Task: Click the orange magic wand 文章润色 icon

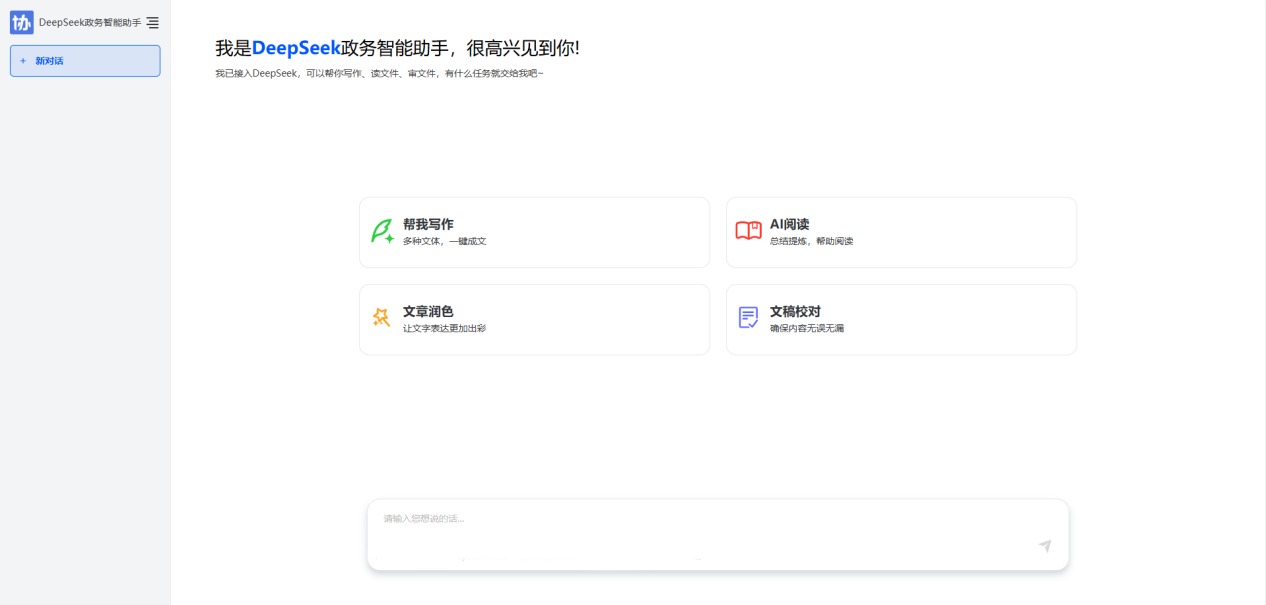Action: tap(381, 317)
